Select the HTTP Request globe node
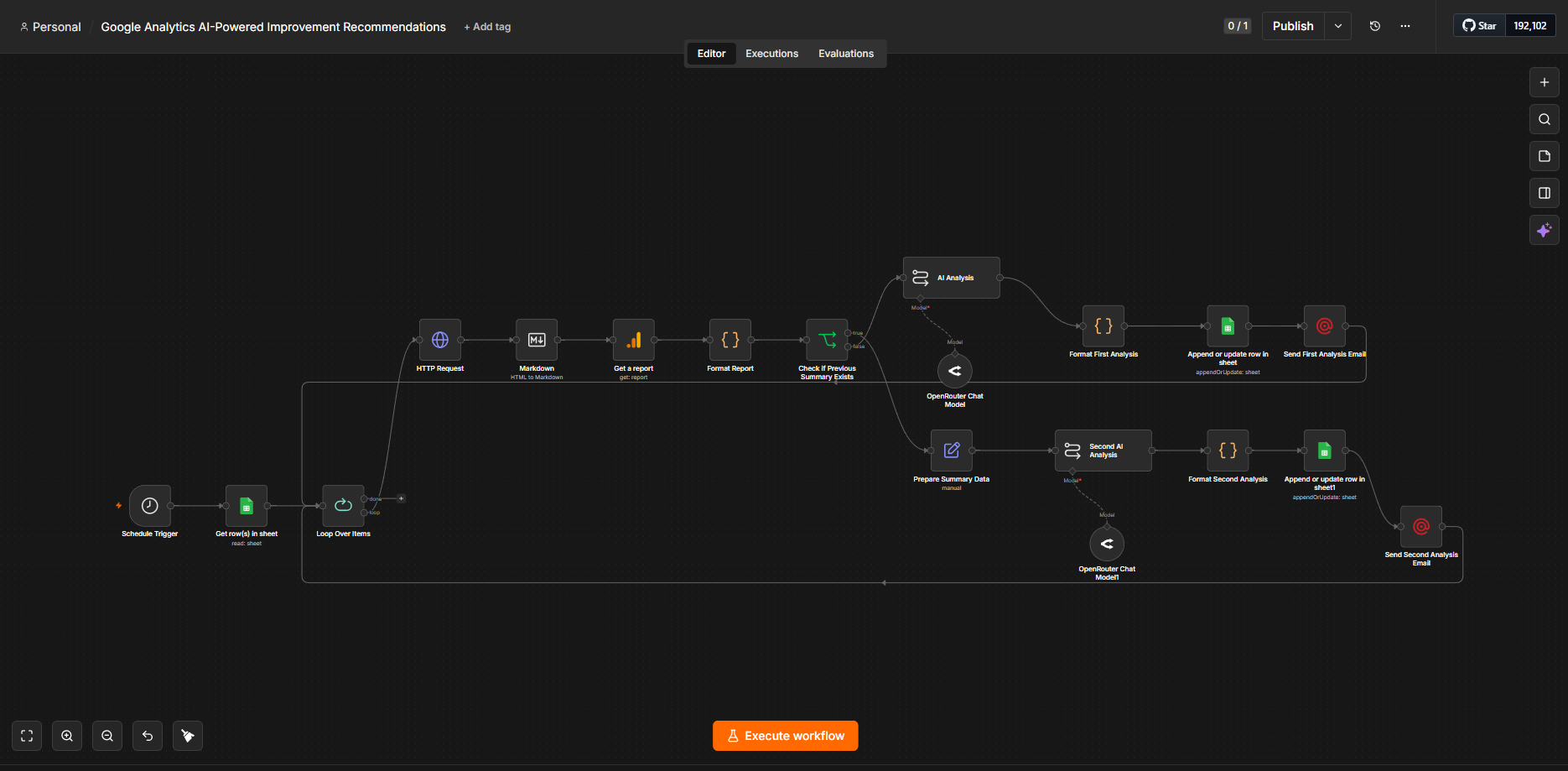Screen dimensions: 1568x771 pos(440,340)
